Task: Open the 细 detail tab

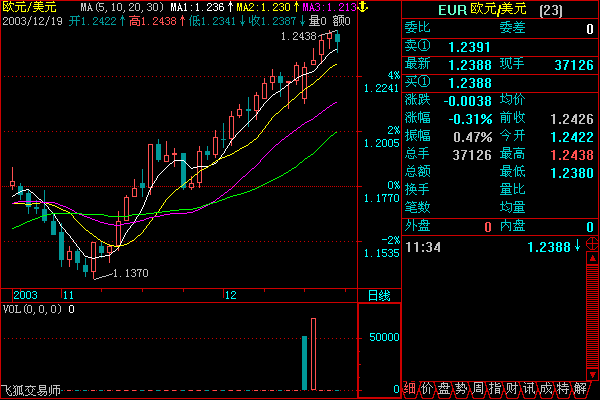Action: (410, 389)
